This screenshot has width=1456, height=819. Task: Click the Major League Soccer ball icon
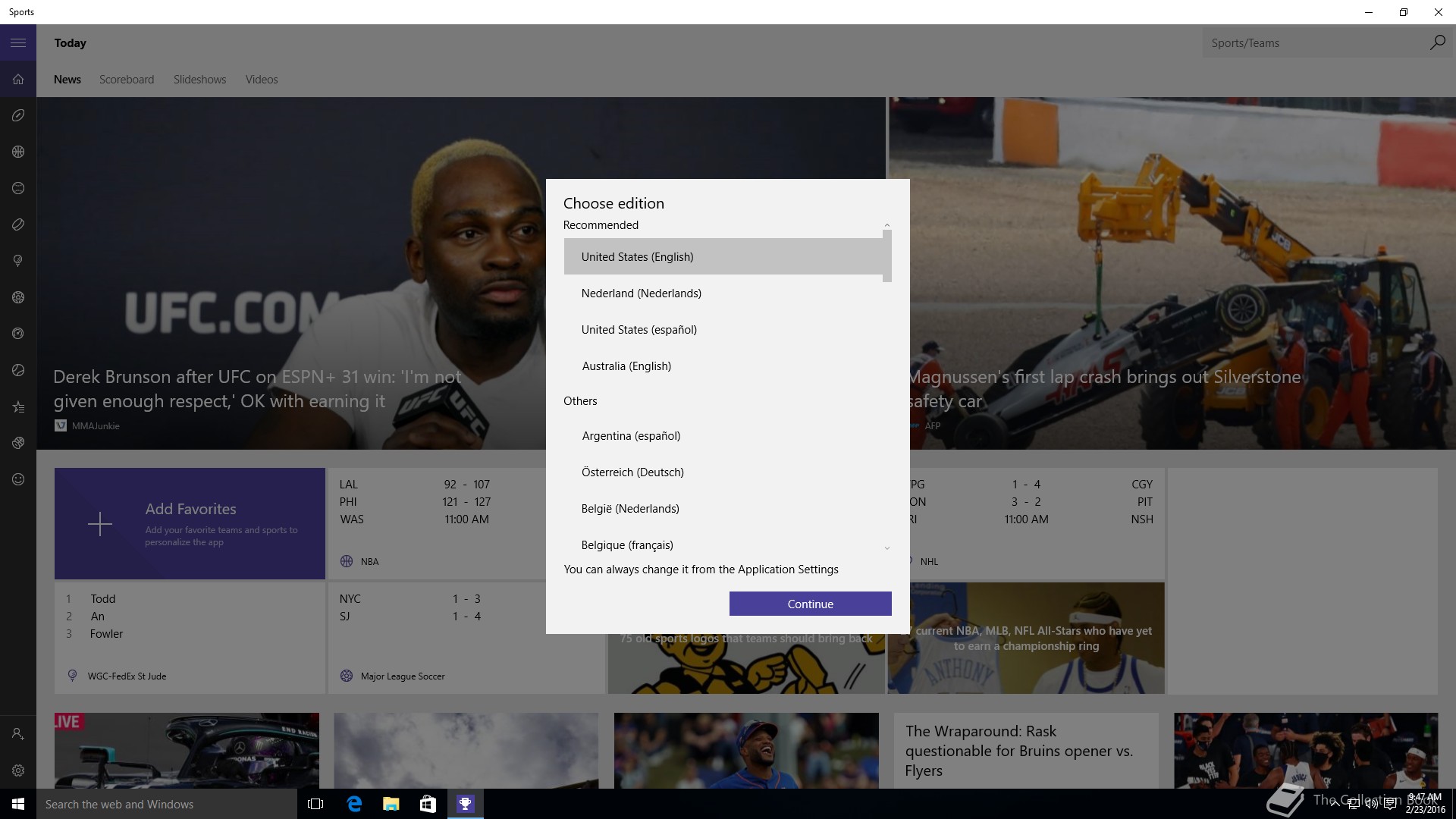pyautogui.click(x=347, y=676)
